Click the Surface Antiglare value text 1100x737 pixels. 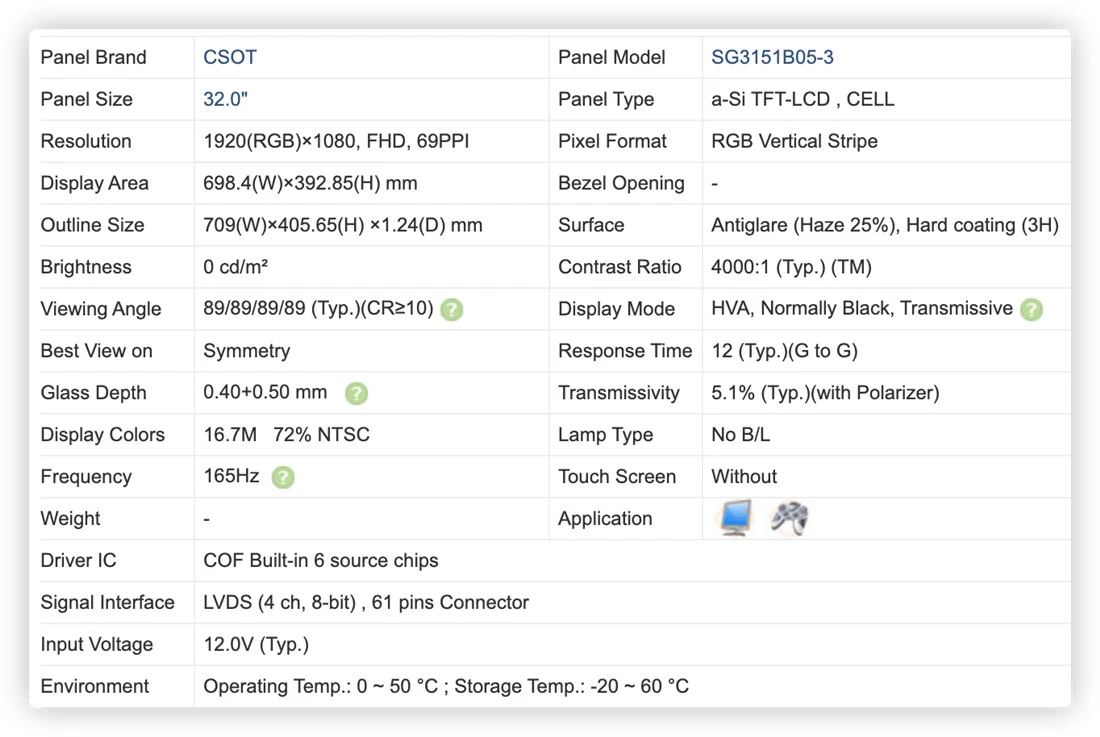[885, 225]
